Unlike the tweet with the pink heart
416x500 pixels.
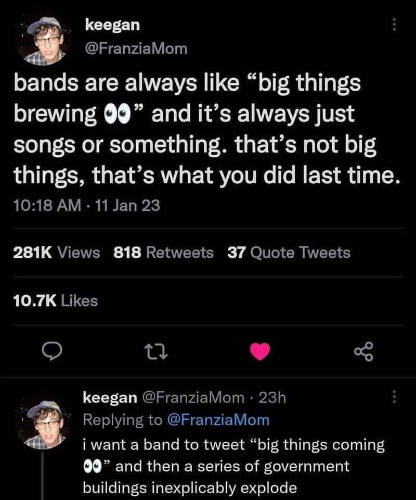point(260,352)
